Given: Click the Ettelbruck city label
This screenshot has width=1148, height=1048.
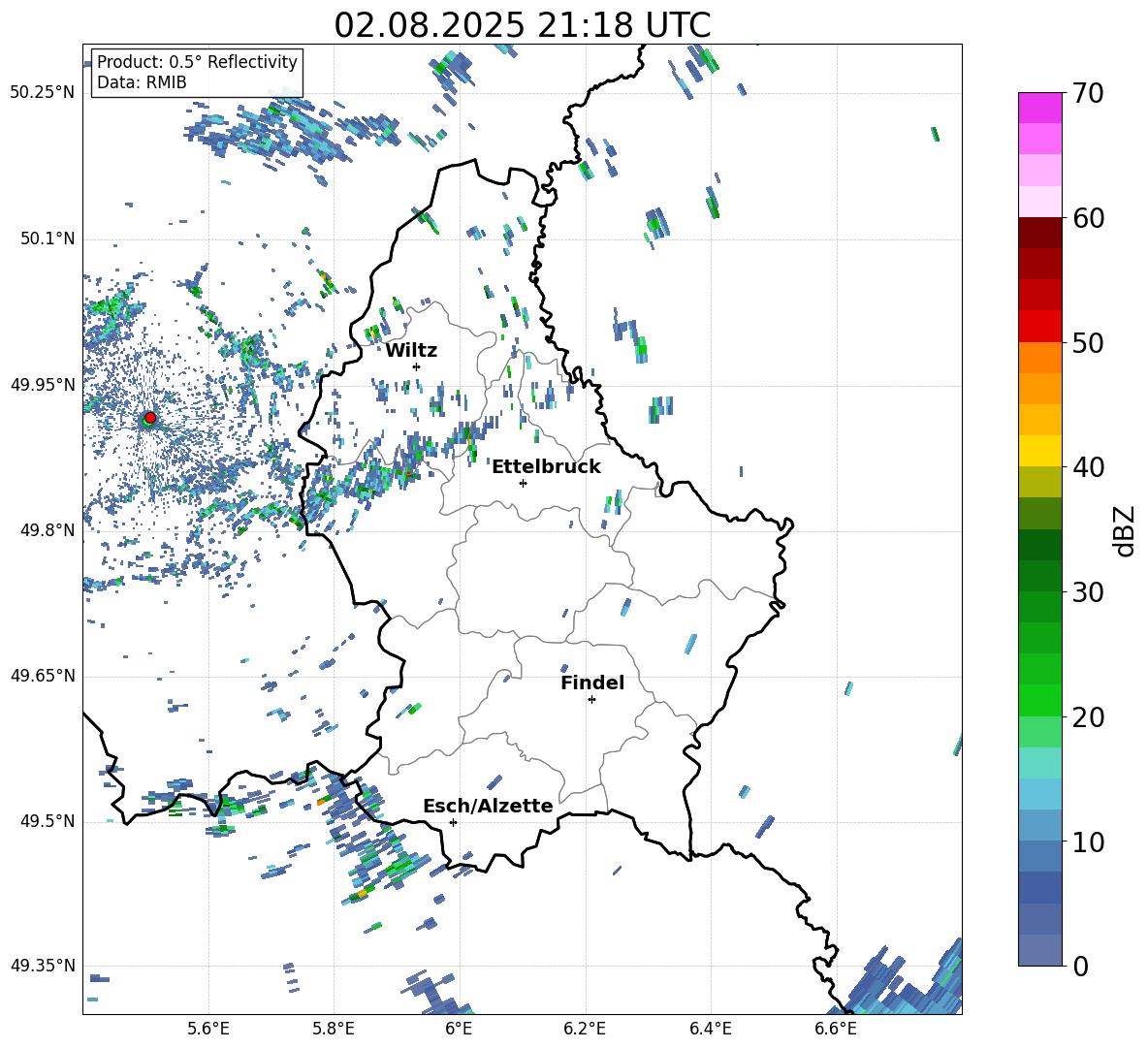Looking at the screenshot, I should [x=546, y=467].
